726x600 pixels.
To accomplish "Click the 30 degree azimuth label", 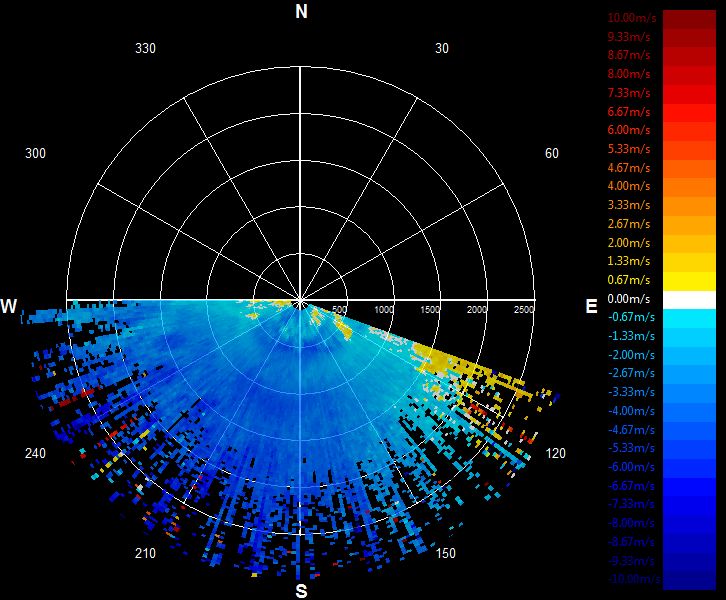I will (x=442, y=49).
